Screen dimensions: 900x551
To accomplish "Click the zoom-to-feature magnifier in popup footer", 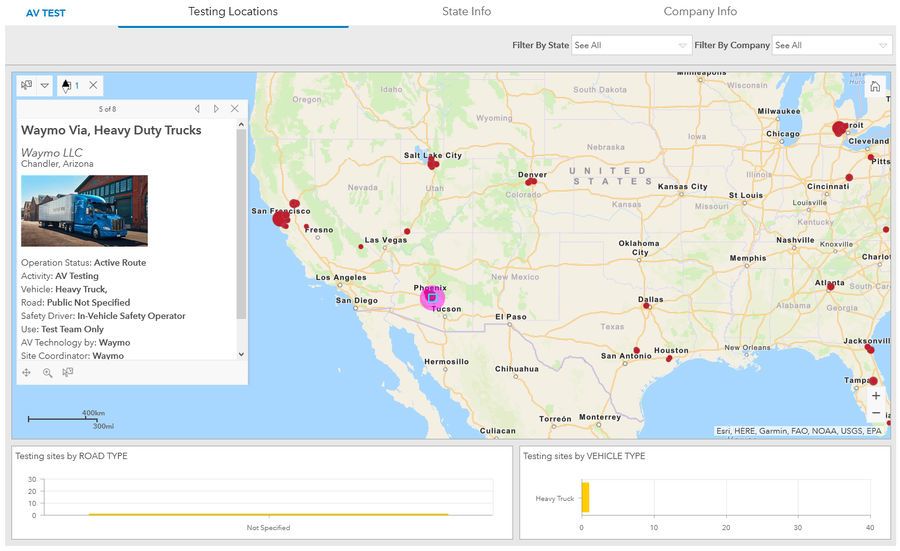I will click(48, 372).
